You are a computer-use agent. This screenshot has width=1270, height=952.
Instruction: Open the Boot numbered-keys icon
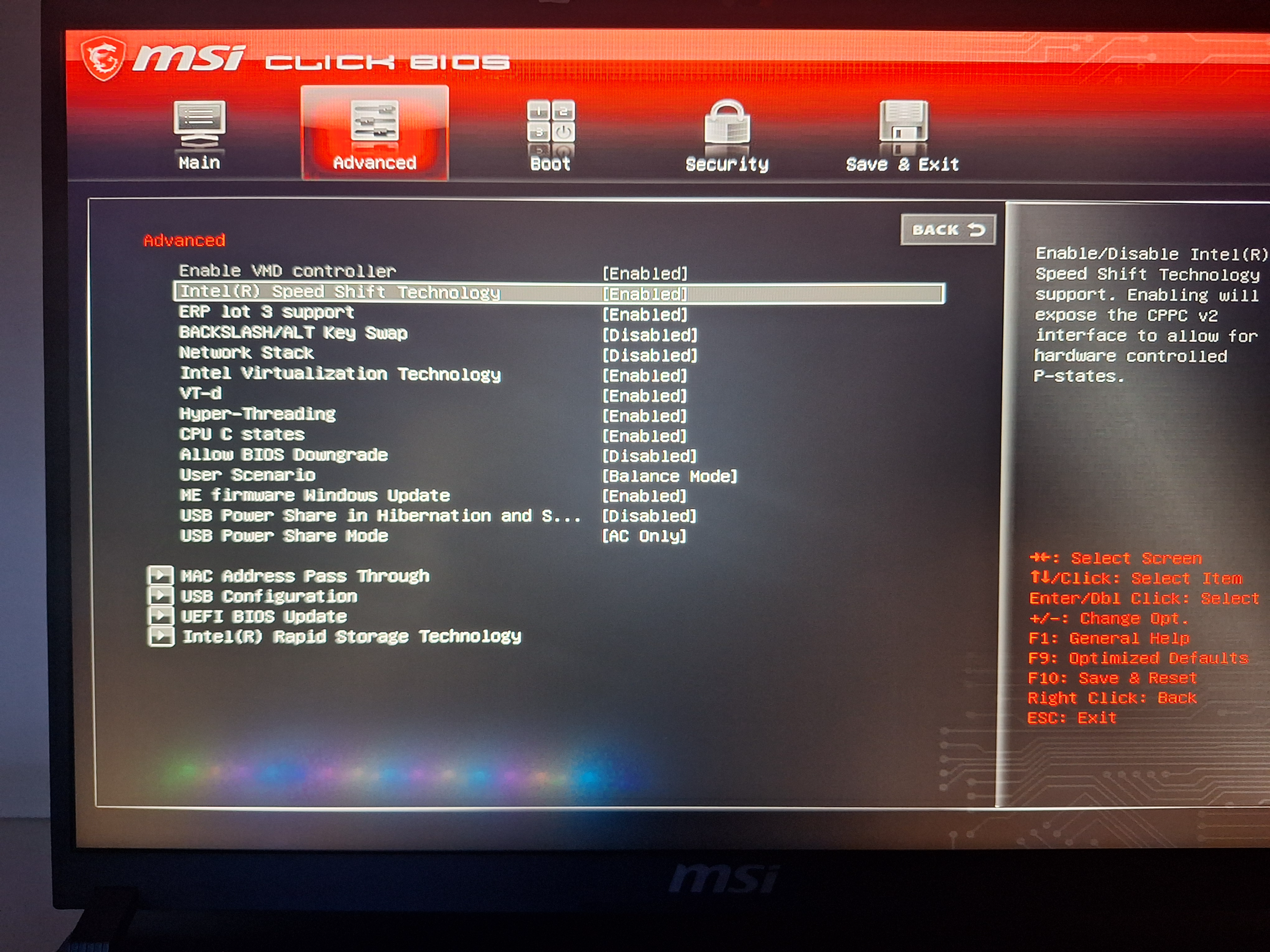[551, 122]
